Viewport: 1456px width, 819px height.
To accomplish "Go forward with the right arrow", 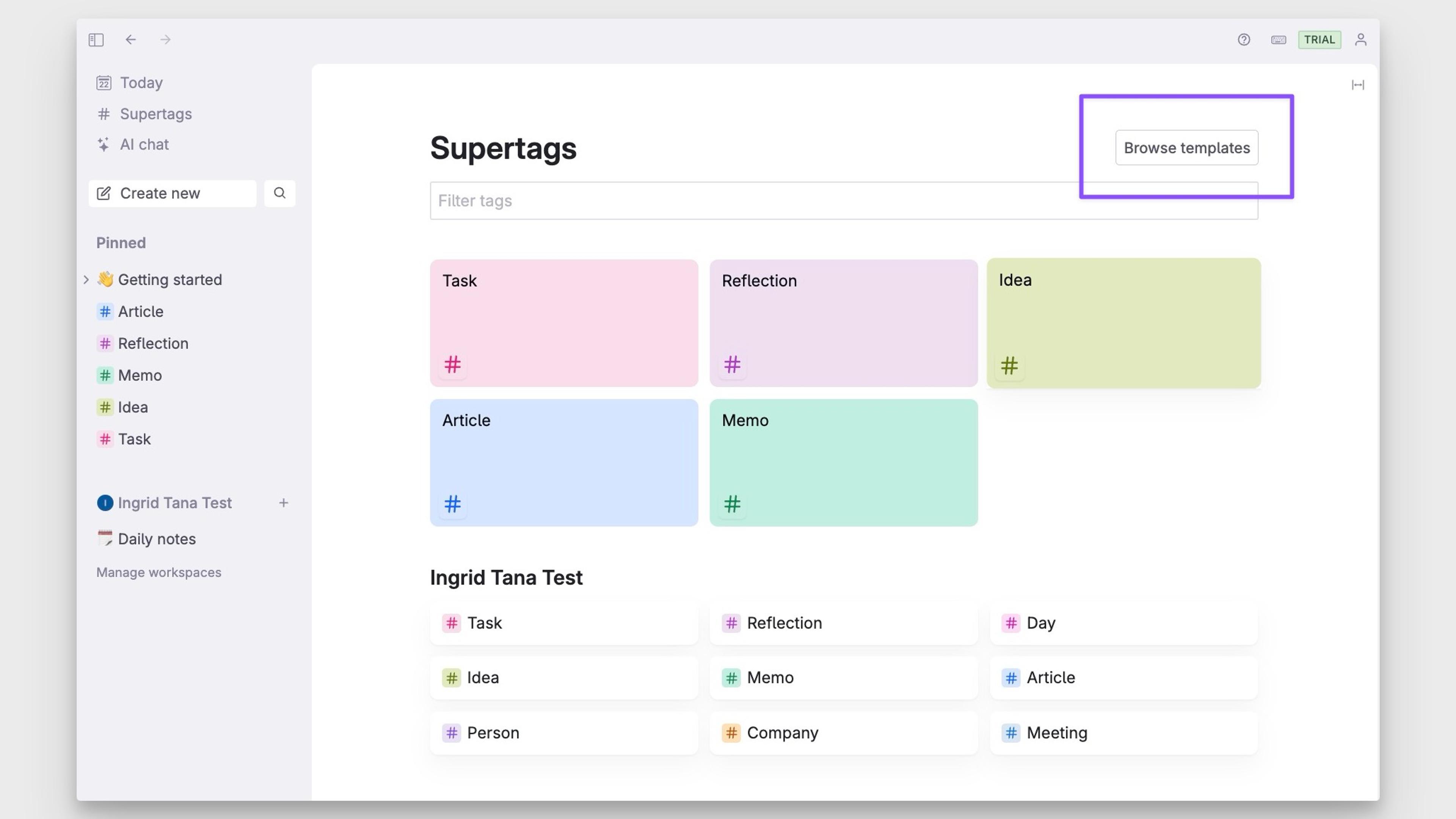I will pyautogui.click(x=165, y=39).
